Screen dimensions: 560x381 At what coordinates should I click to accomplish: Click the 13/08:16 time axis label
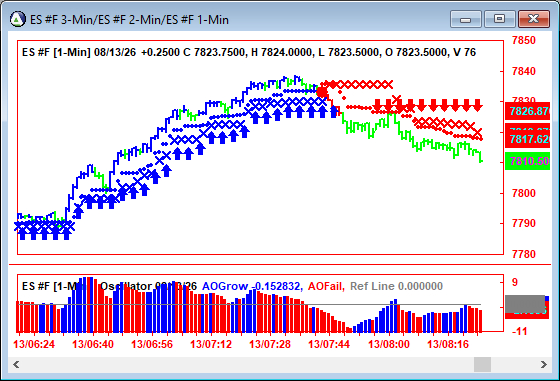(x=448, y=344)
